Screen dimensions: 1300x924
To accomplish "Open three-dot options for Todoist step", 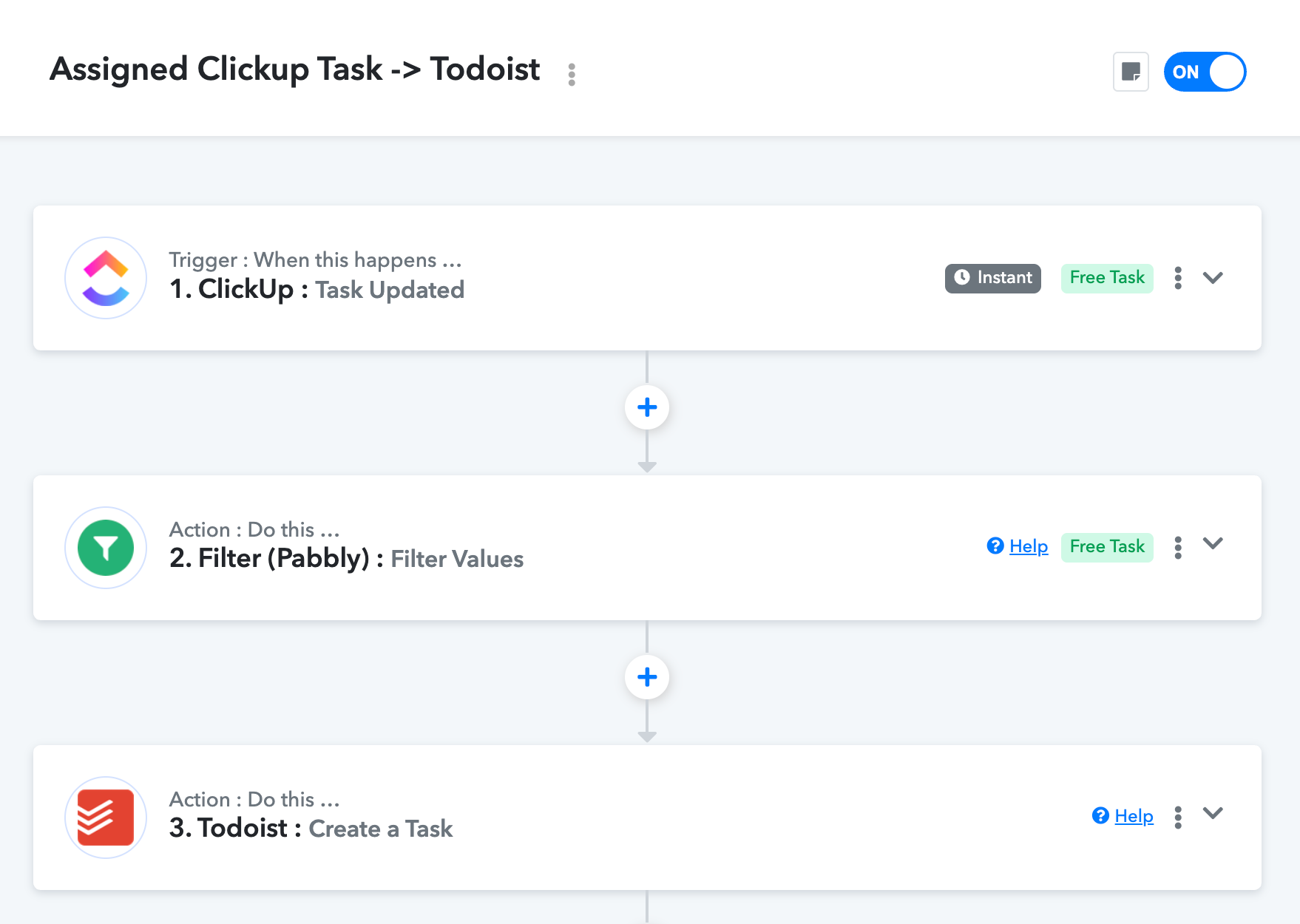I will coord(1178,818).
